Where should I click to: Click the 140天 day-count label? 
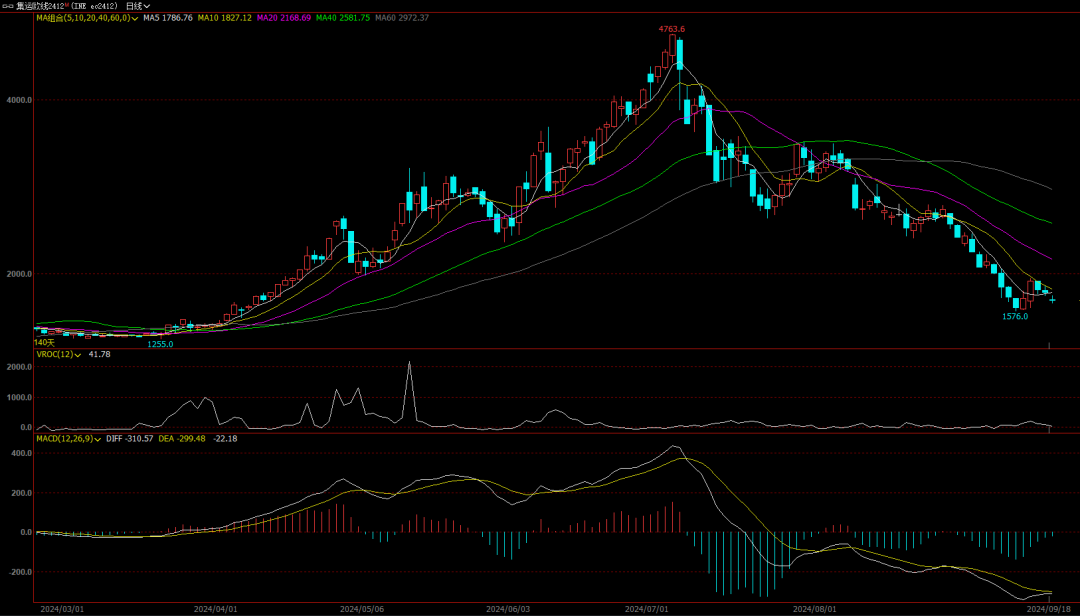pyautogui.click(x=43, y=342)
